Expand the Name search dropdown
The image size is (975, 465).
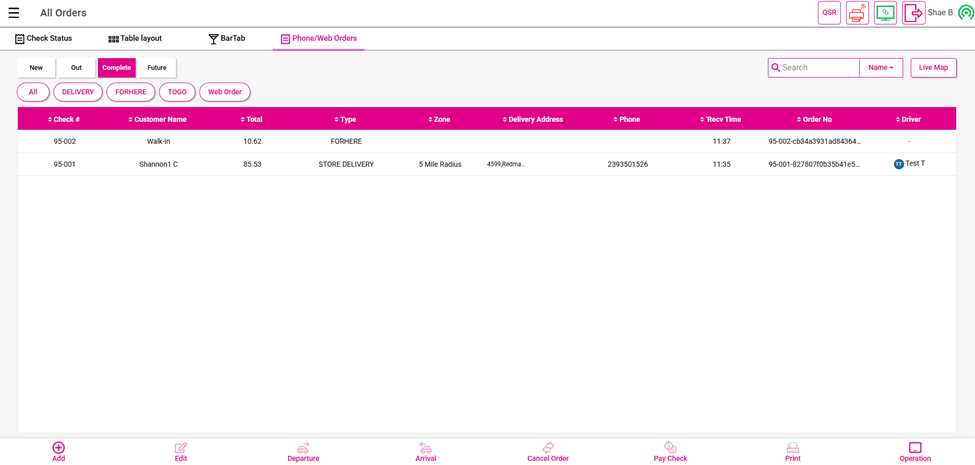point(881,68)
